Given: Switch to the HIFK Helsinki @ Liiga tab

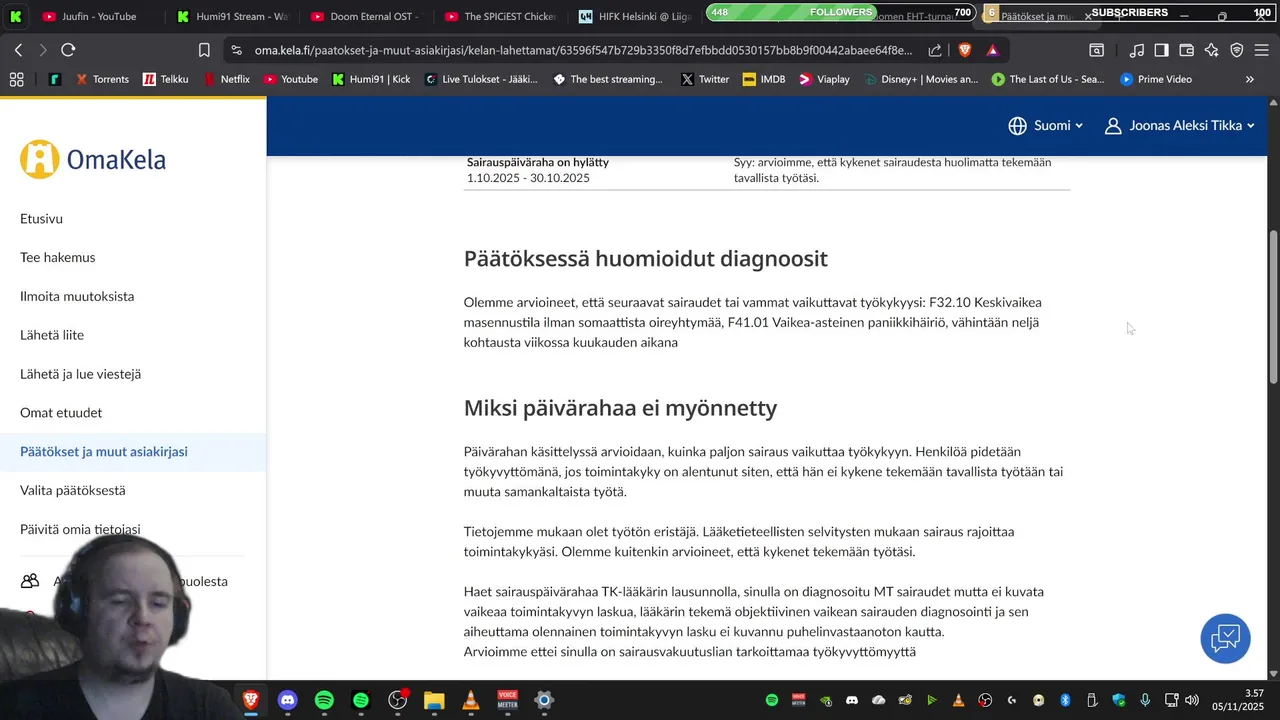Looking at the screenshot, I should (635, 16).
